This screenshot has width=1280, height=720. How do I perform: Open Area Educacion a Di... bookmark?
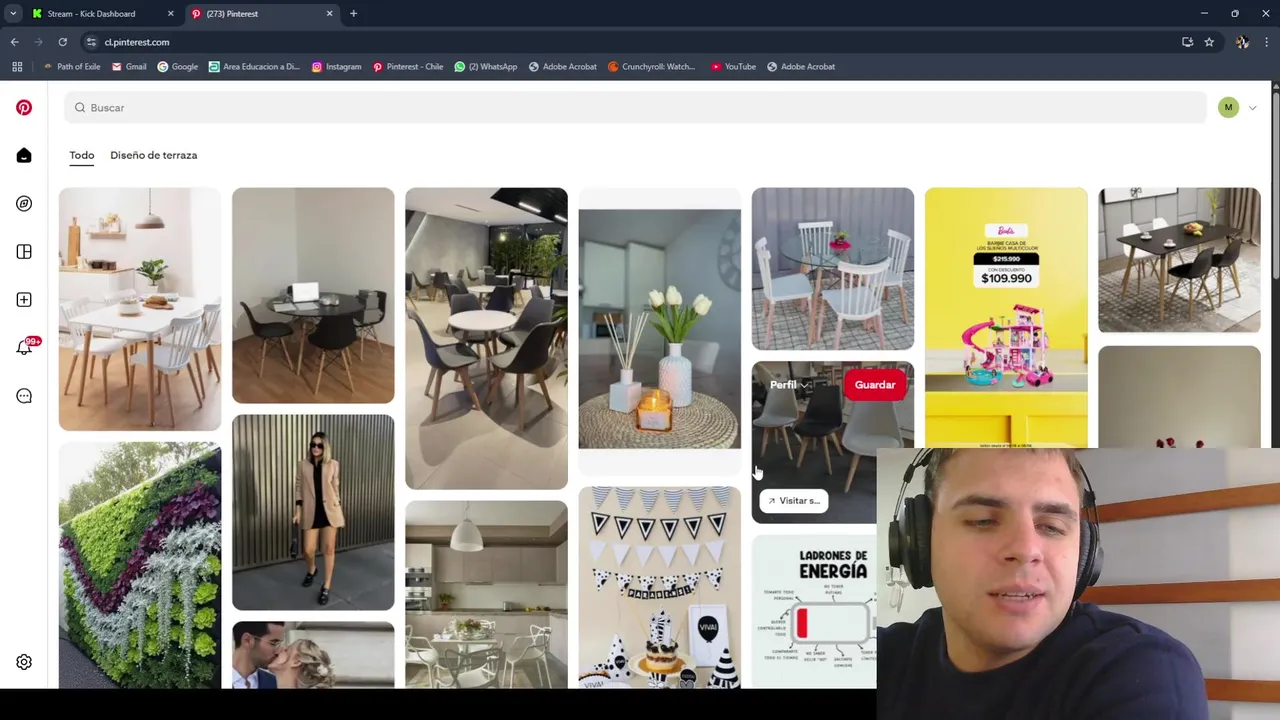254,67
